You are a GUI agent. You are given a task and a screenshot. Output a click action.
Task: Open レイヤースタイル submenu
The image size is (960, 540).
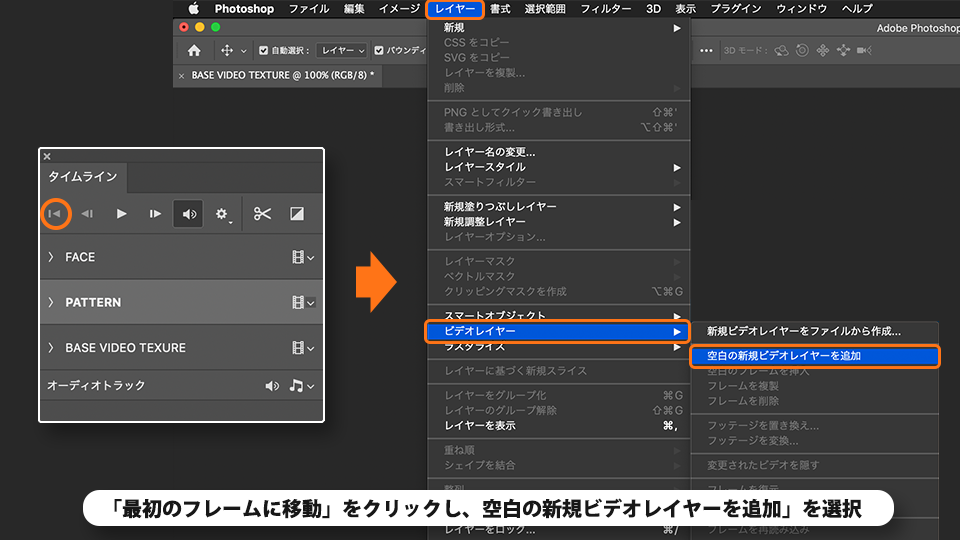click(x=559, y=167)
